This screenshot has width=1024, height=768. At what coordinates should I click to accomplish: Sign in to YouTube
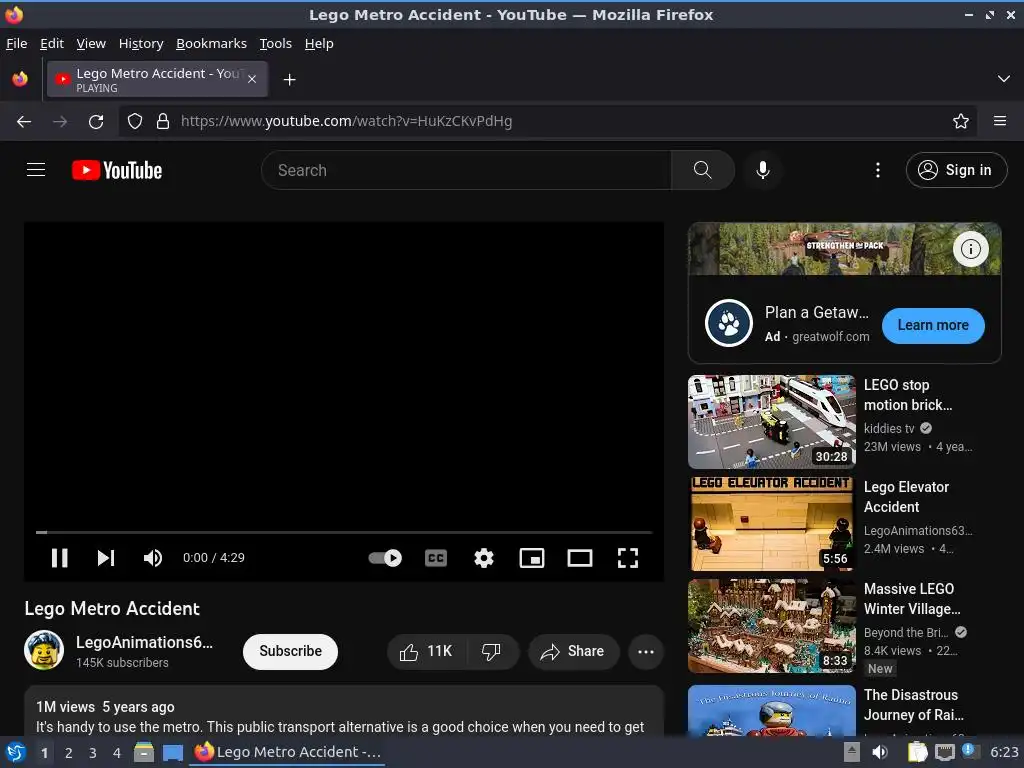956,170
